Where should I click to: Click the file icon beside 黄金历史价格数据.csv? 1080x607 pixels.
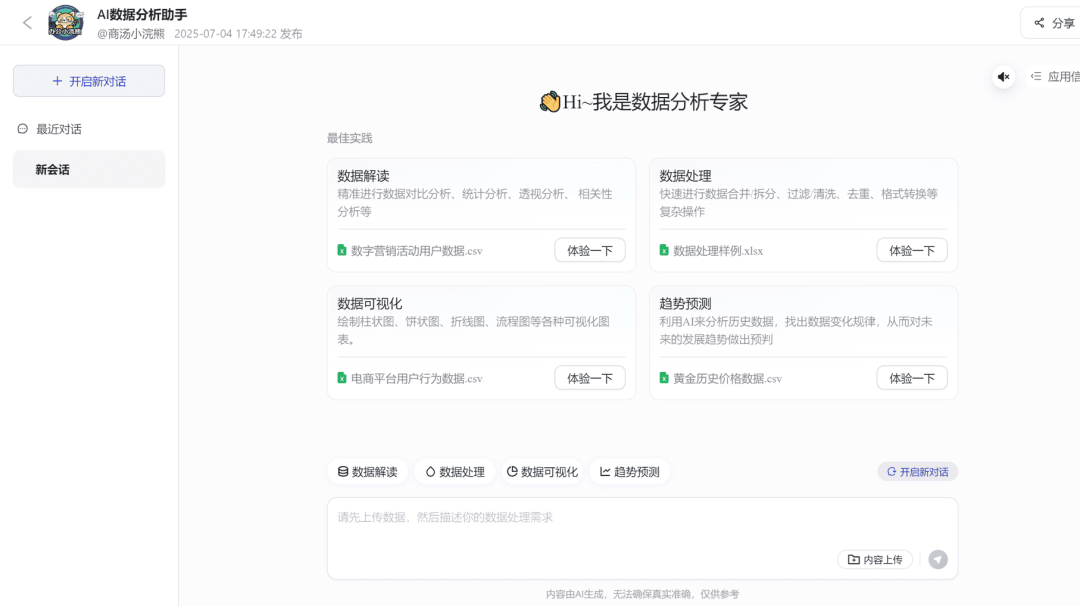tap(664, 378)
